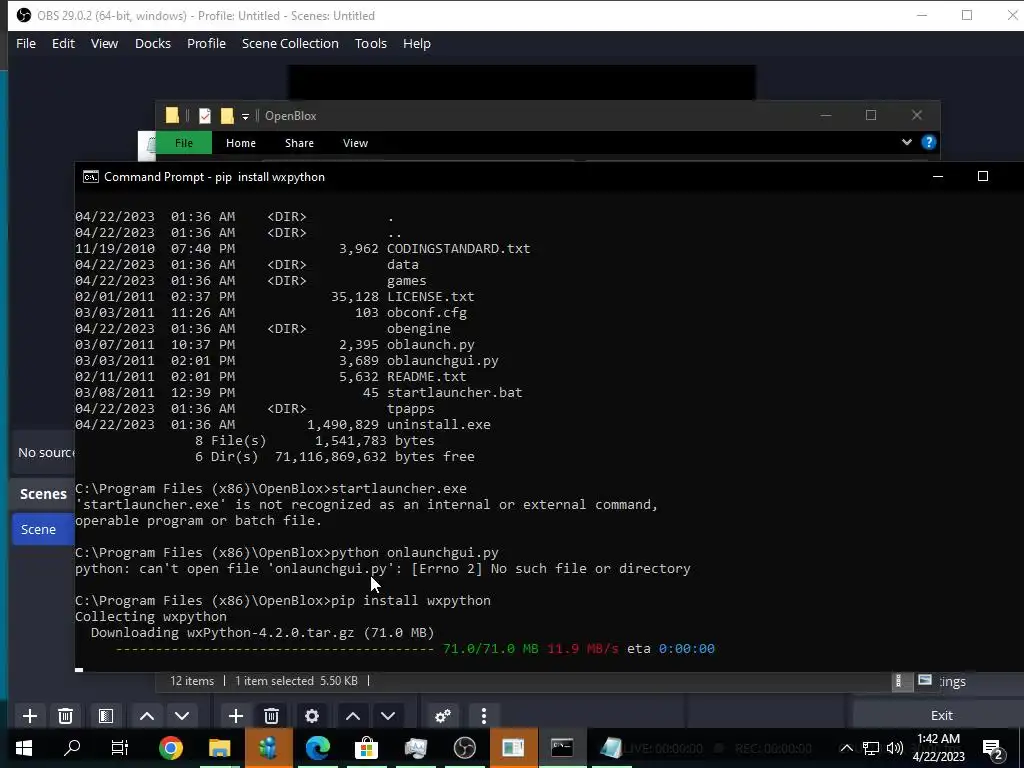
Task: Open View ribbon tab in OpenBlox Explorer
Action: 355,143
